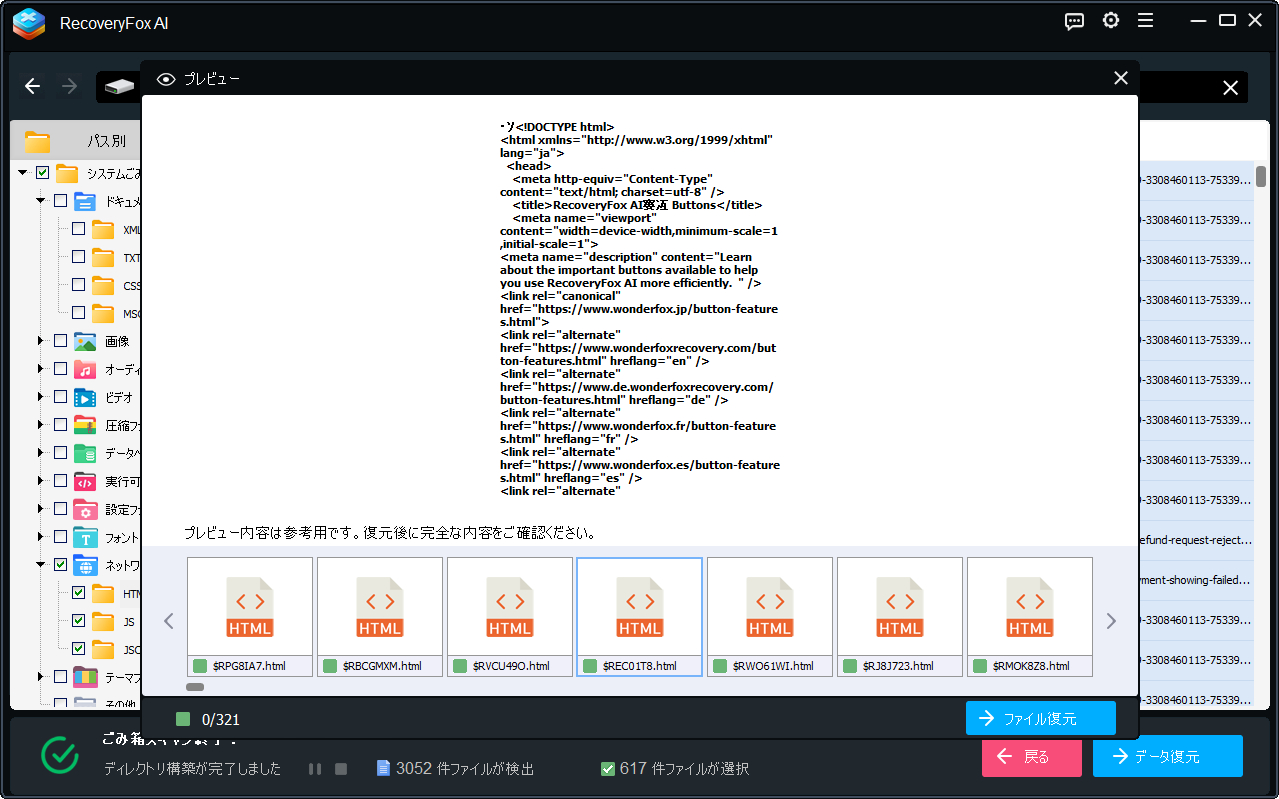Check the ドキュメント category checkbox
The image size is (1279, 799).
[x=60, y=201]
